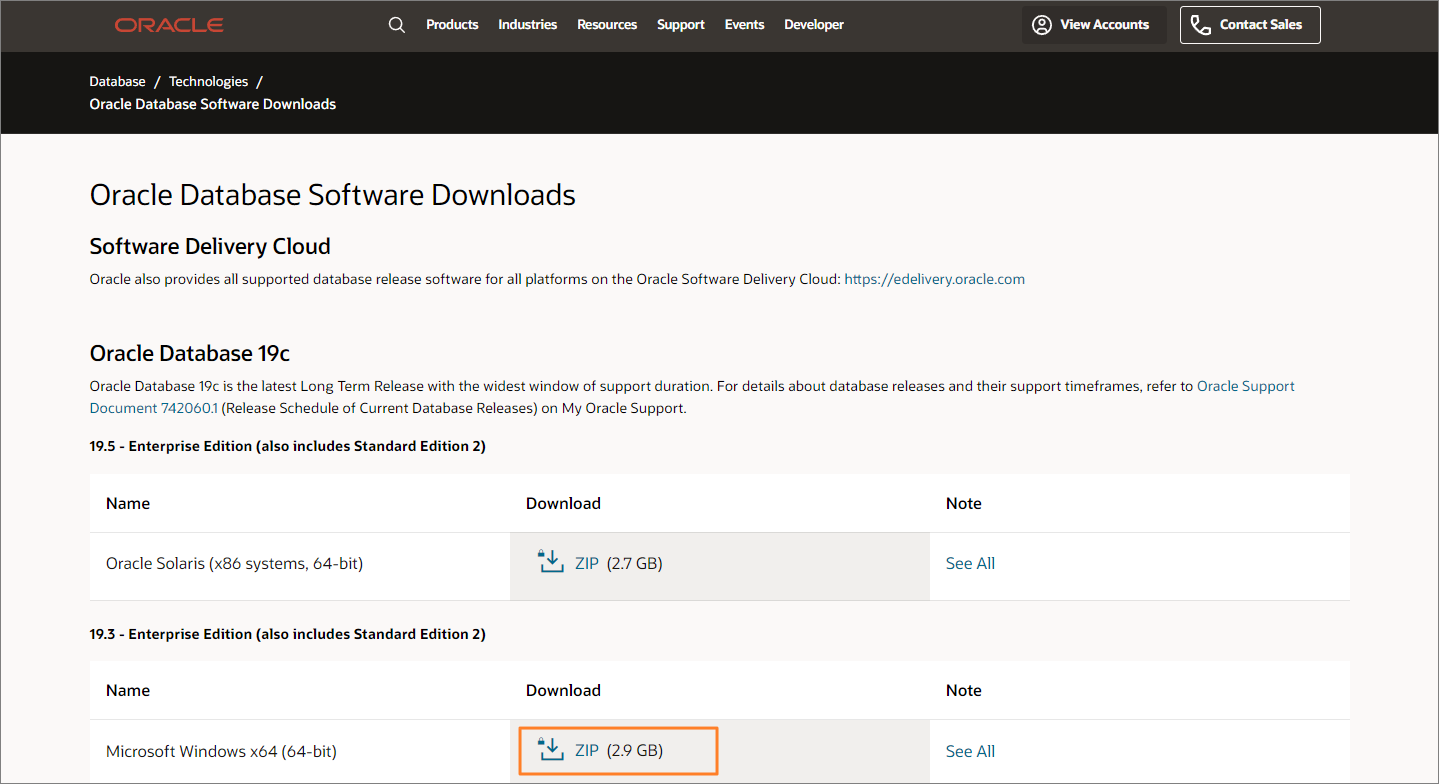The height and width of the screenshot is (784, 1439).
Task: Open the Industries menu
Action: click(x=528, y=25)
